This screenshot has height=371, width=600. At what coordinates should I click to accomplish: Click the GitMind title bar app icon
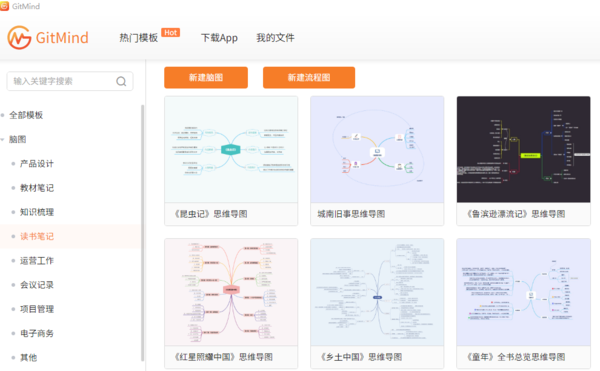4,6
